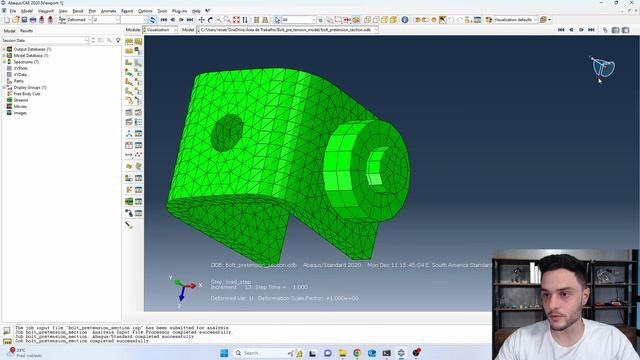640x360 pixels.
Task: Click the Query information icon
Action: pyautogui.click(x=405, y=20)
